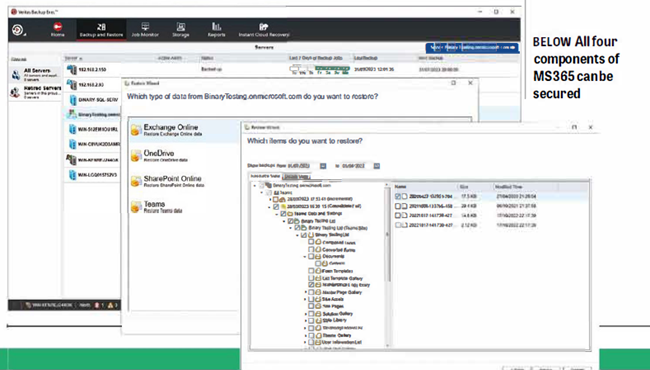
Task: Check the Form Templates checkbox
Action: click(311, 271)
